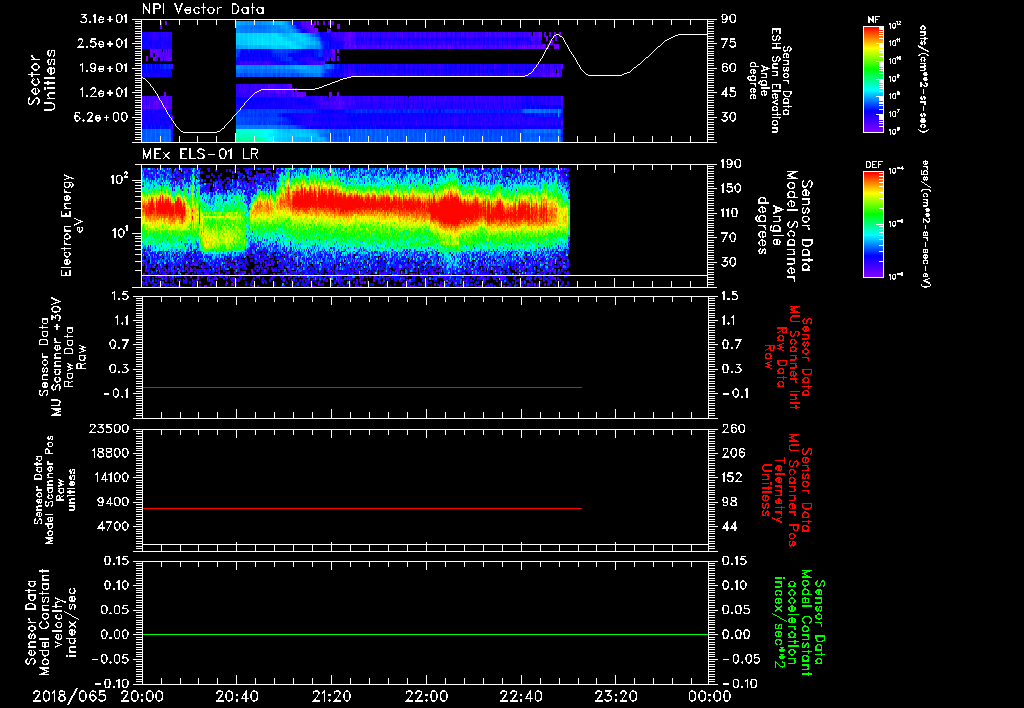Click the "Model Scanner Pos Raw unitless" axis title
Viewport: 1024px width, 708px height.
click(55, 490)
